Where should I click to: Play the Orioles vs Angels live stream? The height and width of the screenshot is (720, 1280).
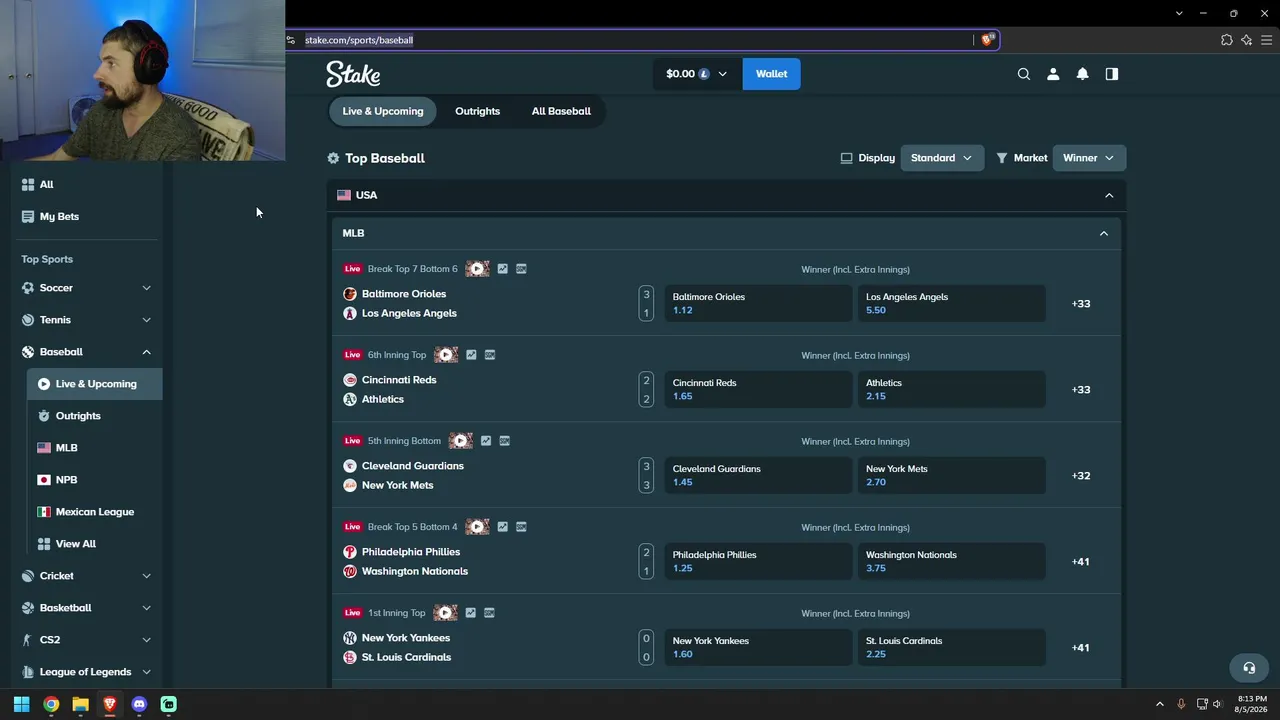coord(477,269)
